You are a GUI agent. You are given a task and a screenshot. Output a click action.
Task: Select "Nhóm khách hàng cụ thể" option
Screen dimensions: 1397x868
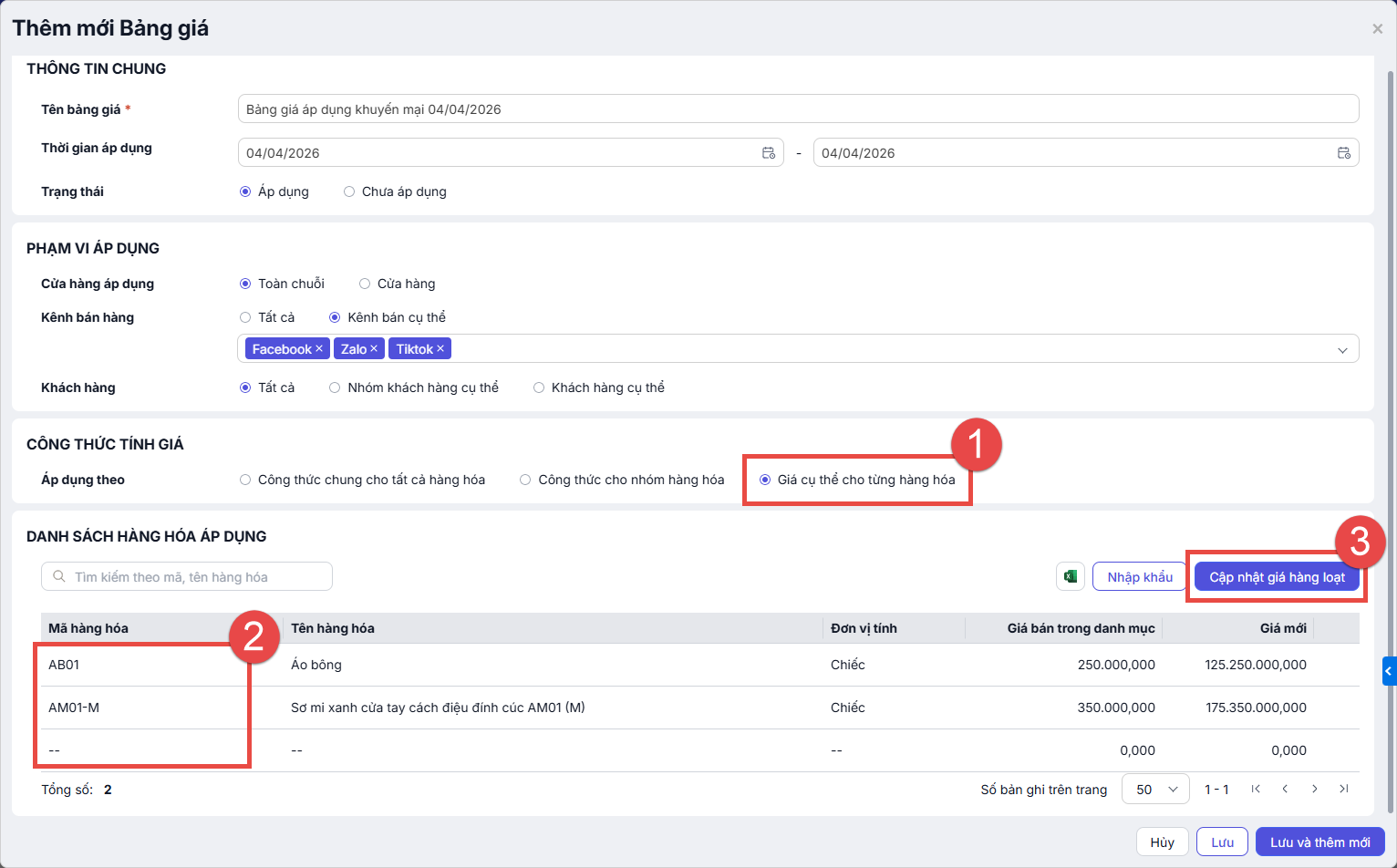pyautogui.click(x=336, y=387)
